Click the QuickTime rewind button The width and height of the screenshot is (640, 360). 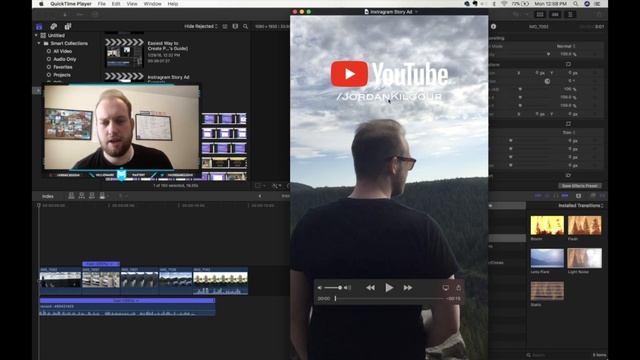[x=370, y=288]
